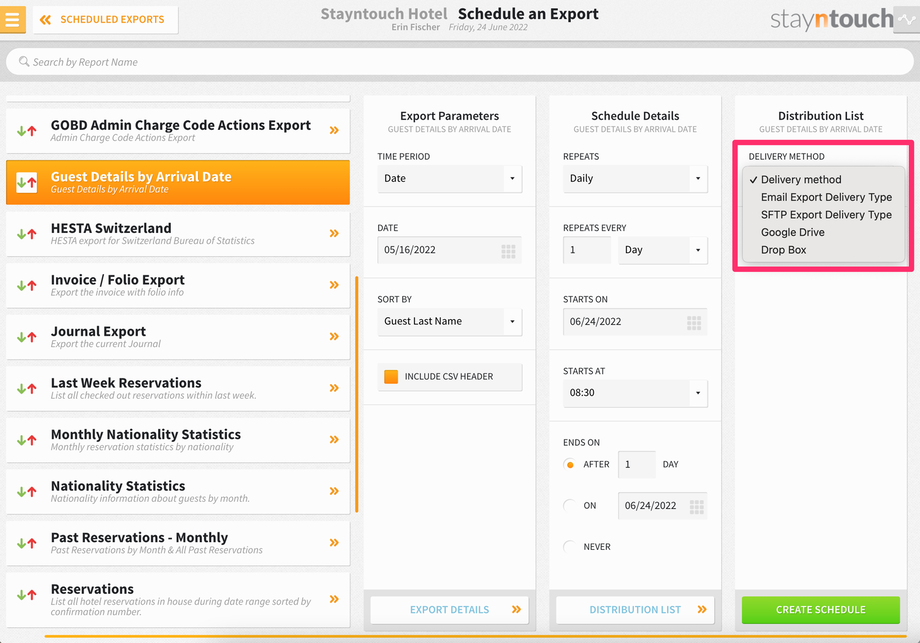
Task: Open Ends On date calendar icon
Action: pos(696,507)
